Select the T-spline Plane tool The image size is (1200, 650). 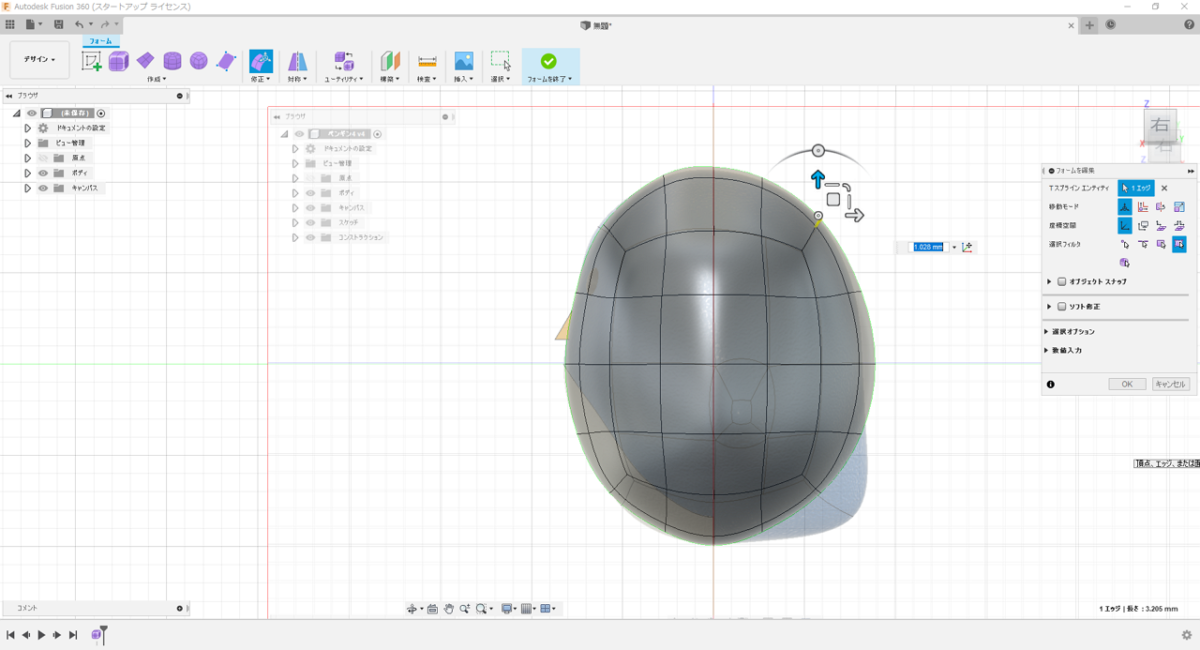coord(146,60)
